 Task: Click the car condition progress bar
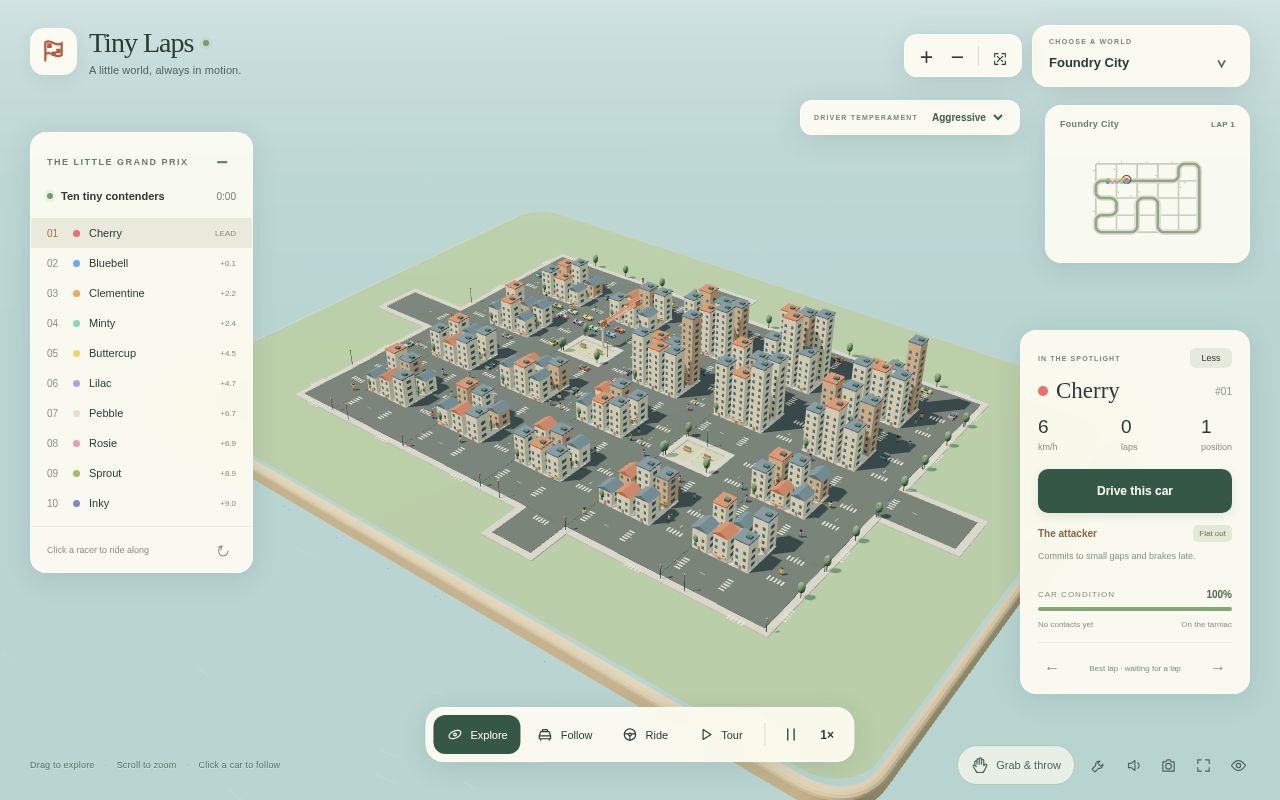coord(1135,609)
